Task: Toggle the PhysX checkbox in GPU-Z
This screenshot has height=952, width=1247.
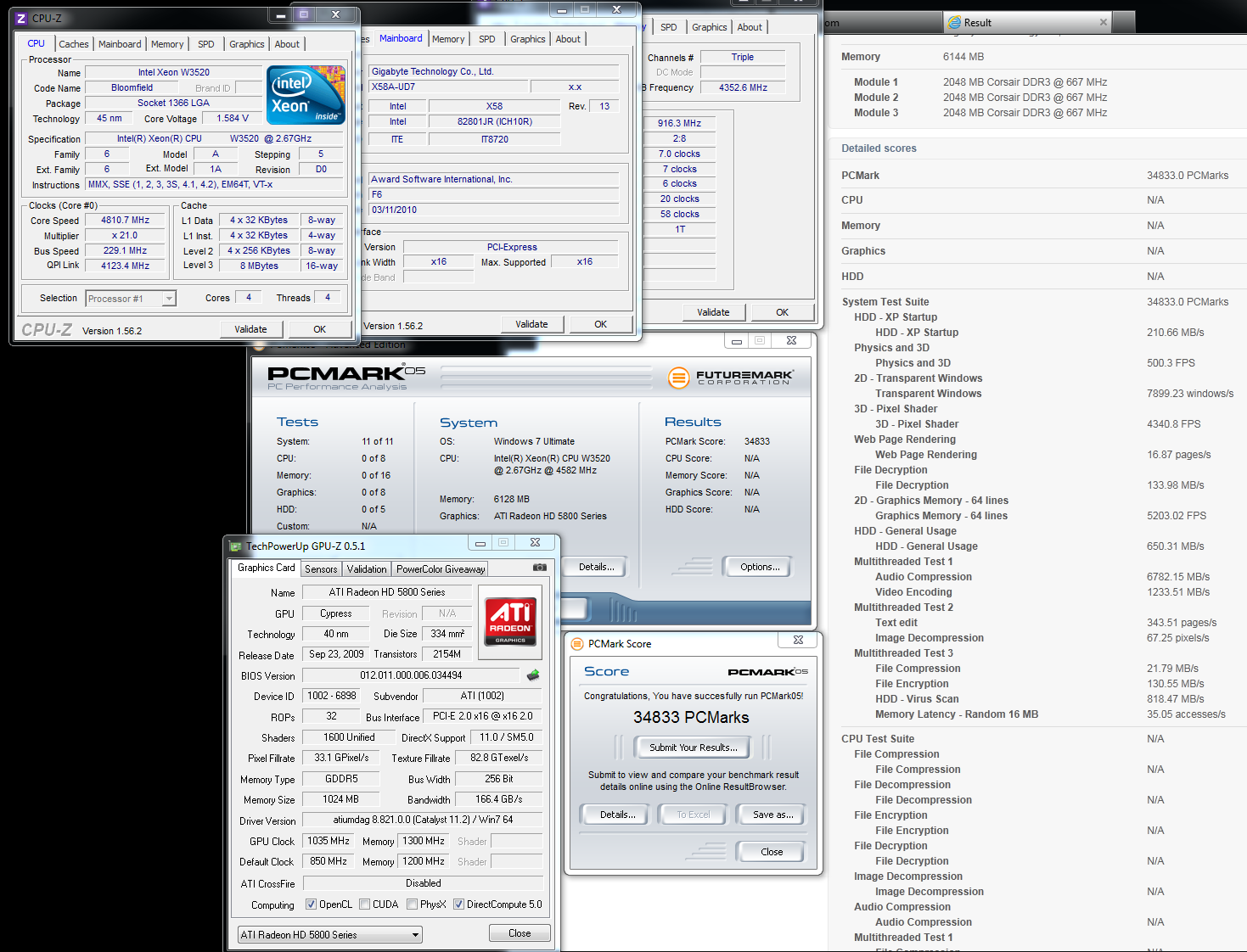Action: [412, 904]
